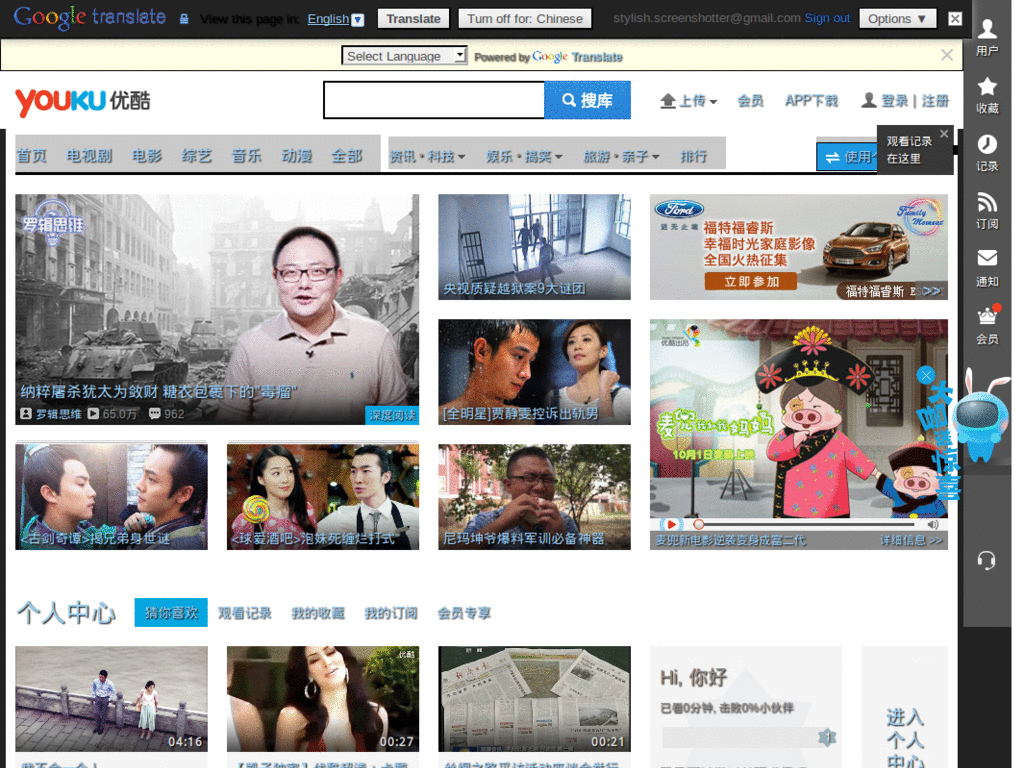Click the lock icon in translate bar
This screenshot has width=1024, height=768.
point(184,19)
